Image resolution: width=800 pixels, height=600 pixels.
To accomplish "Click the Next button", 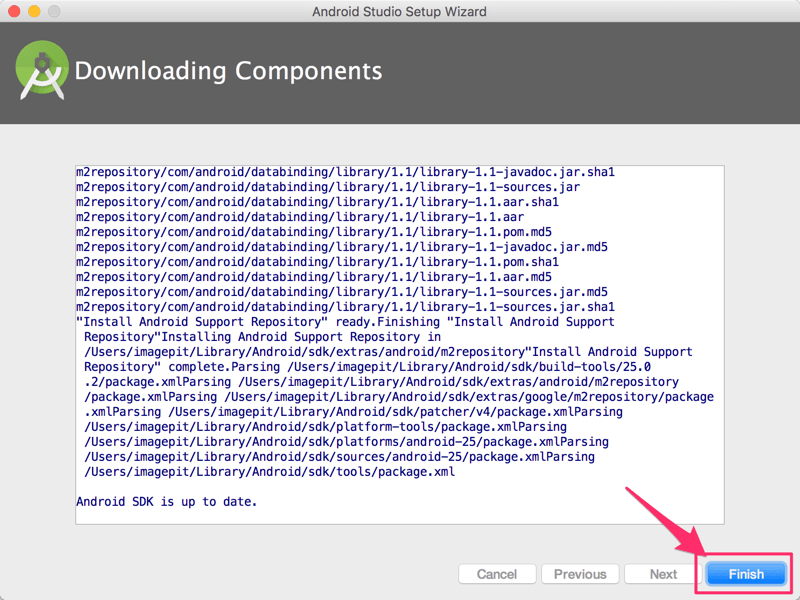I will pyautogui.click(x=663, y=574).
